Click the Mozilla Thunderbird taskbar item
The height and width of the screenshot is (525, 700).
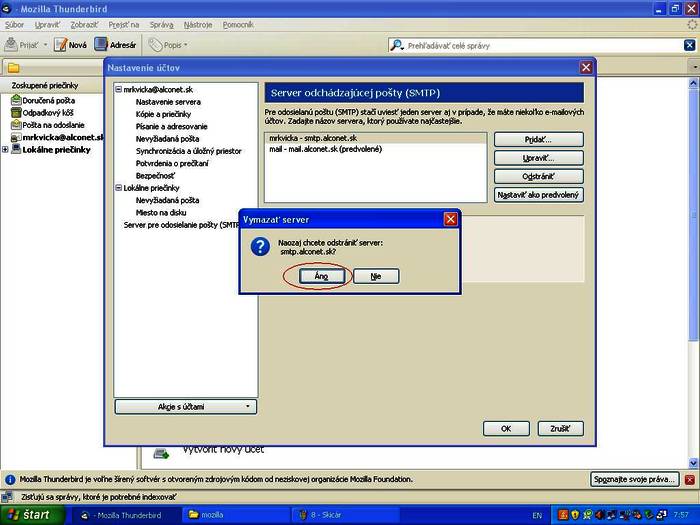tap(126, 515)
